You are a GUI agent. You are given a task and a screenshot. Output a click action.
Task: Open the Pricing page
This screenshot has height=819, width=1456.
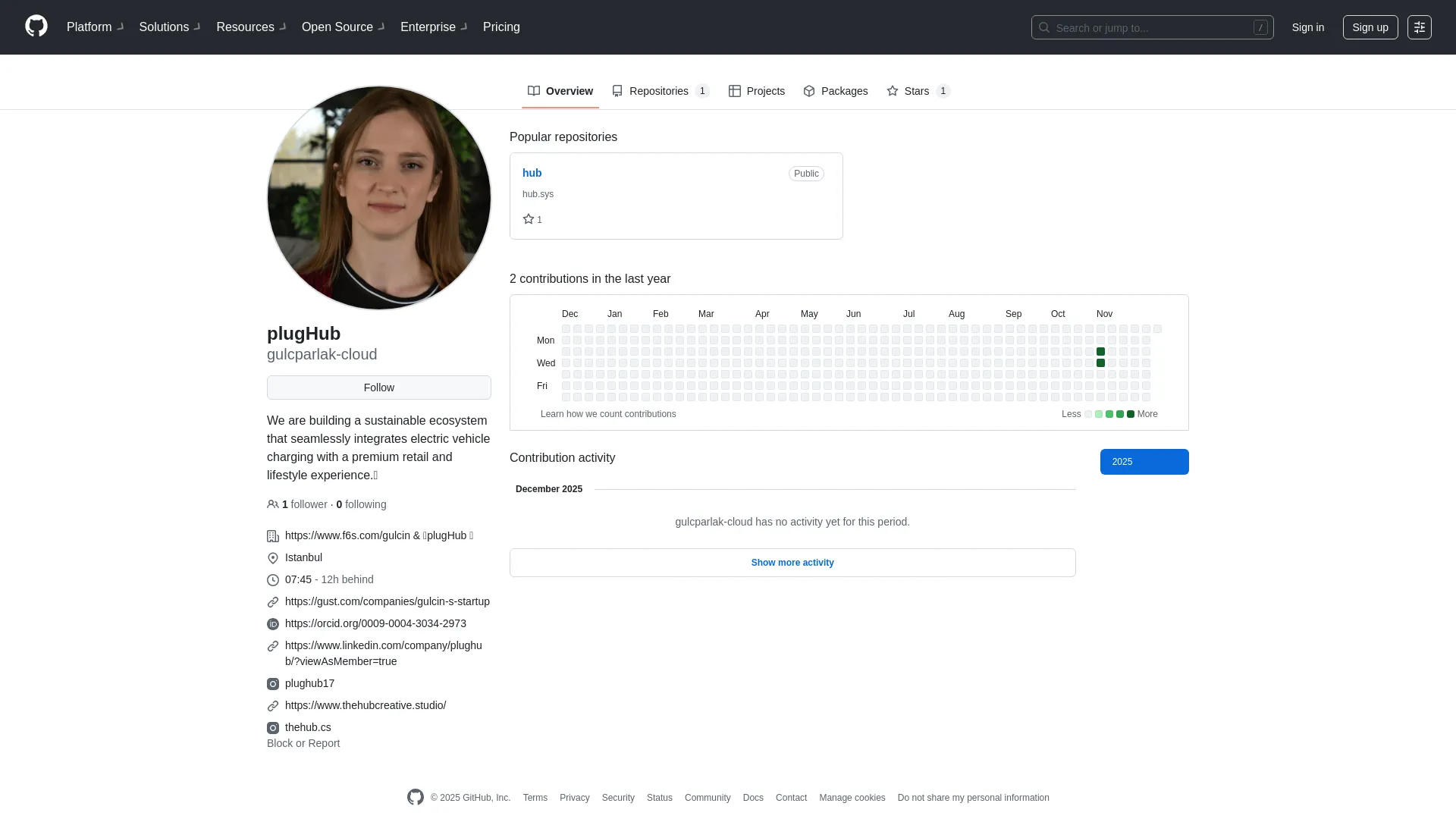pyautogui.click(x=501, y=27)
